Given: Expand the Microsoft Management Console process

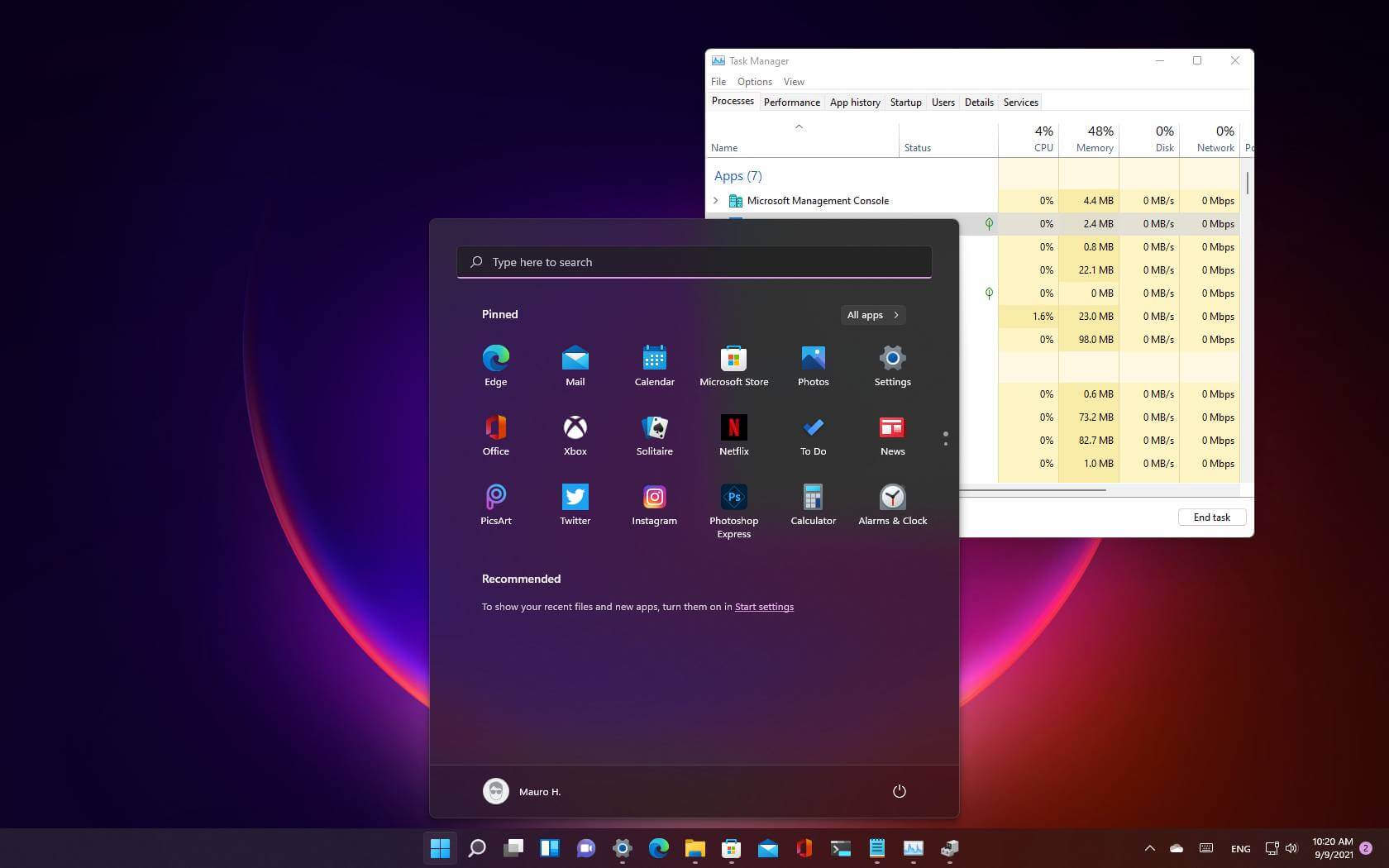Looking at the screenshot, I should pyautogui.click(x=716, y=201).
